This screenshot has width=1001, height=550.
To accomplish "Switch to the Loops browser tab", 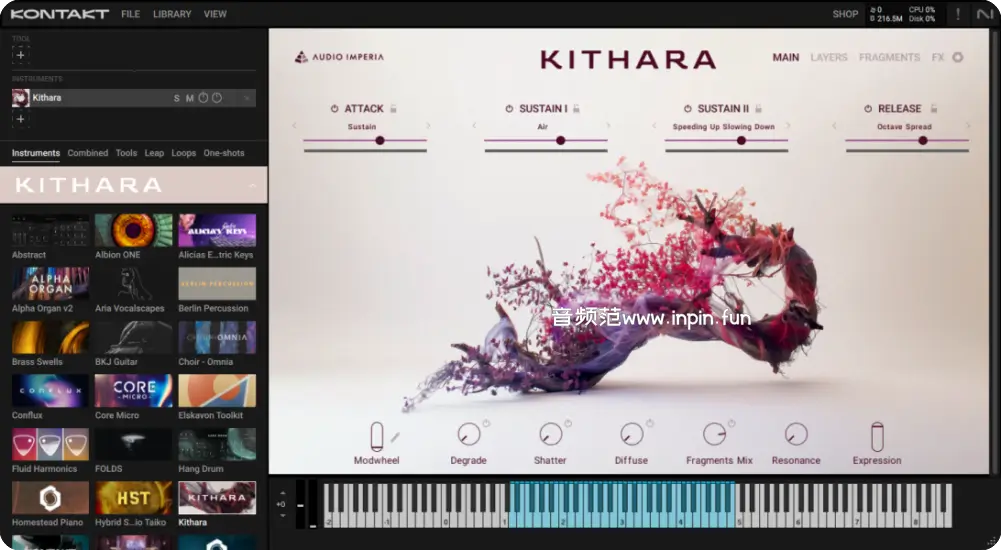I will (183, 153).
